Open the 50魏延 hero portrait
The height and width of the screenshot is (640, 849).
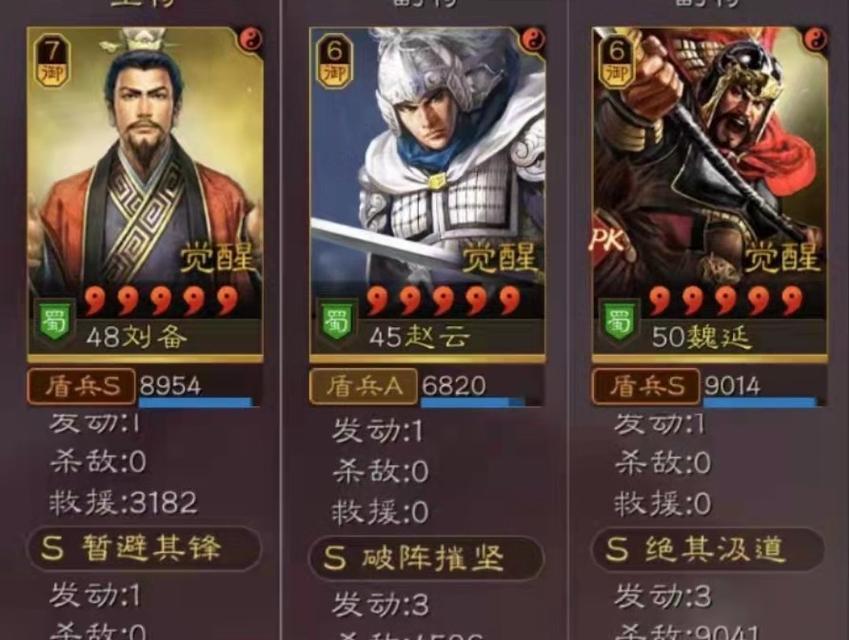(x=710, y=194)
